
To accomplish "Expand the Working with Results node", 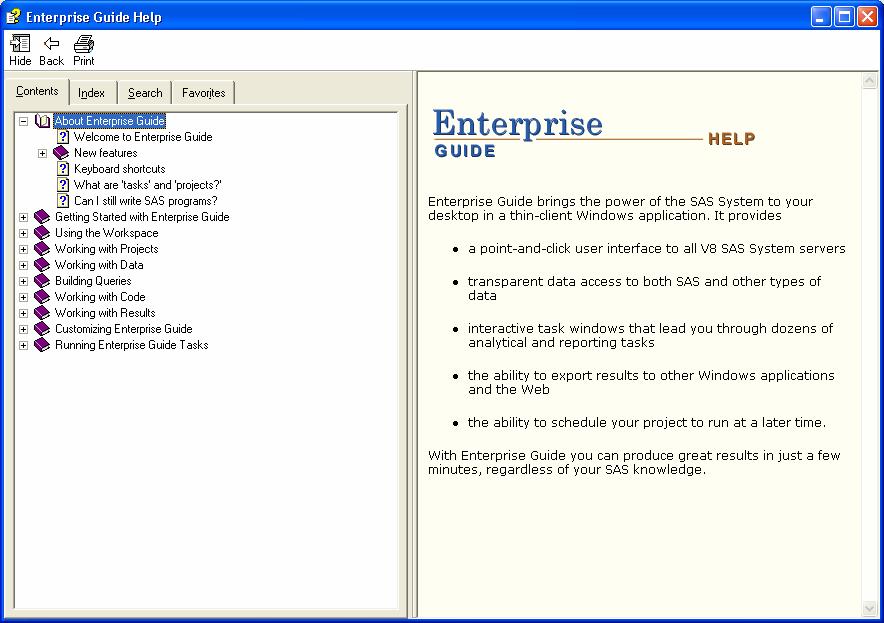I will (23, 313).
